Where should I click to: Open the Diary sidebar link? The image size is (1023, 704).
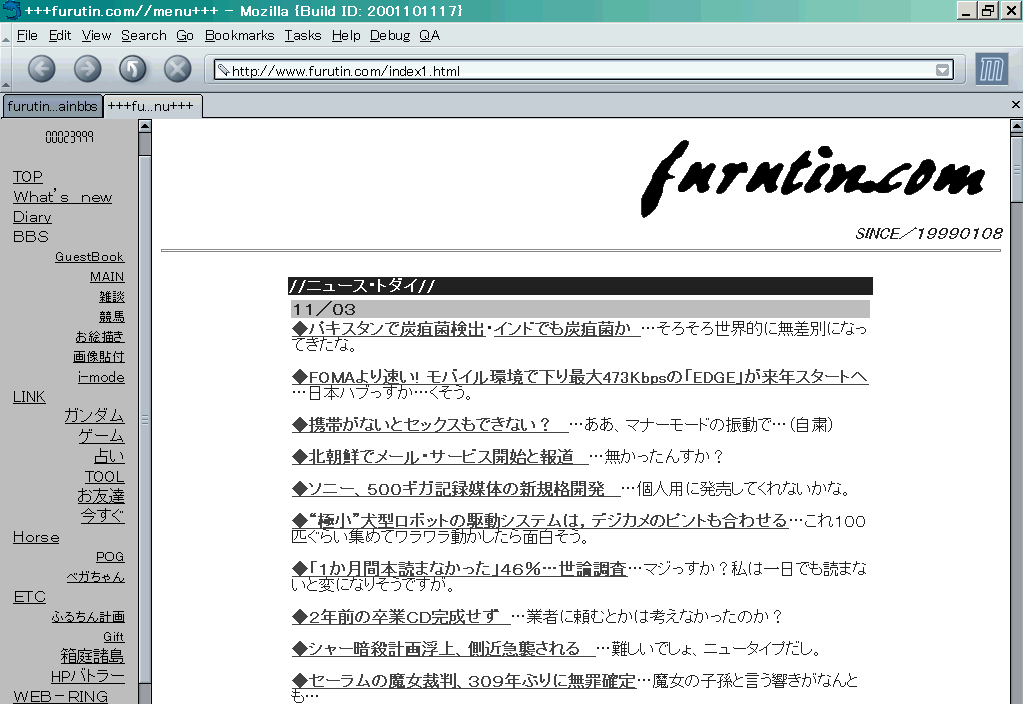[32, 217]
